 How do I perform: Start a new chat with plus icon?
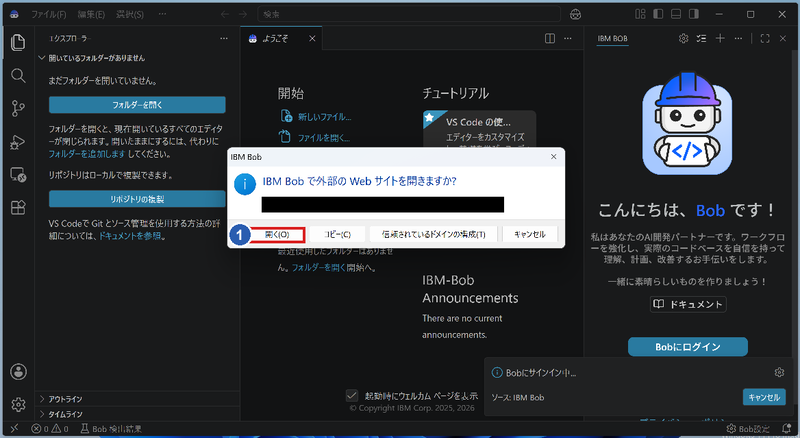tap(720, 38)
